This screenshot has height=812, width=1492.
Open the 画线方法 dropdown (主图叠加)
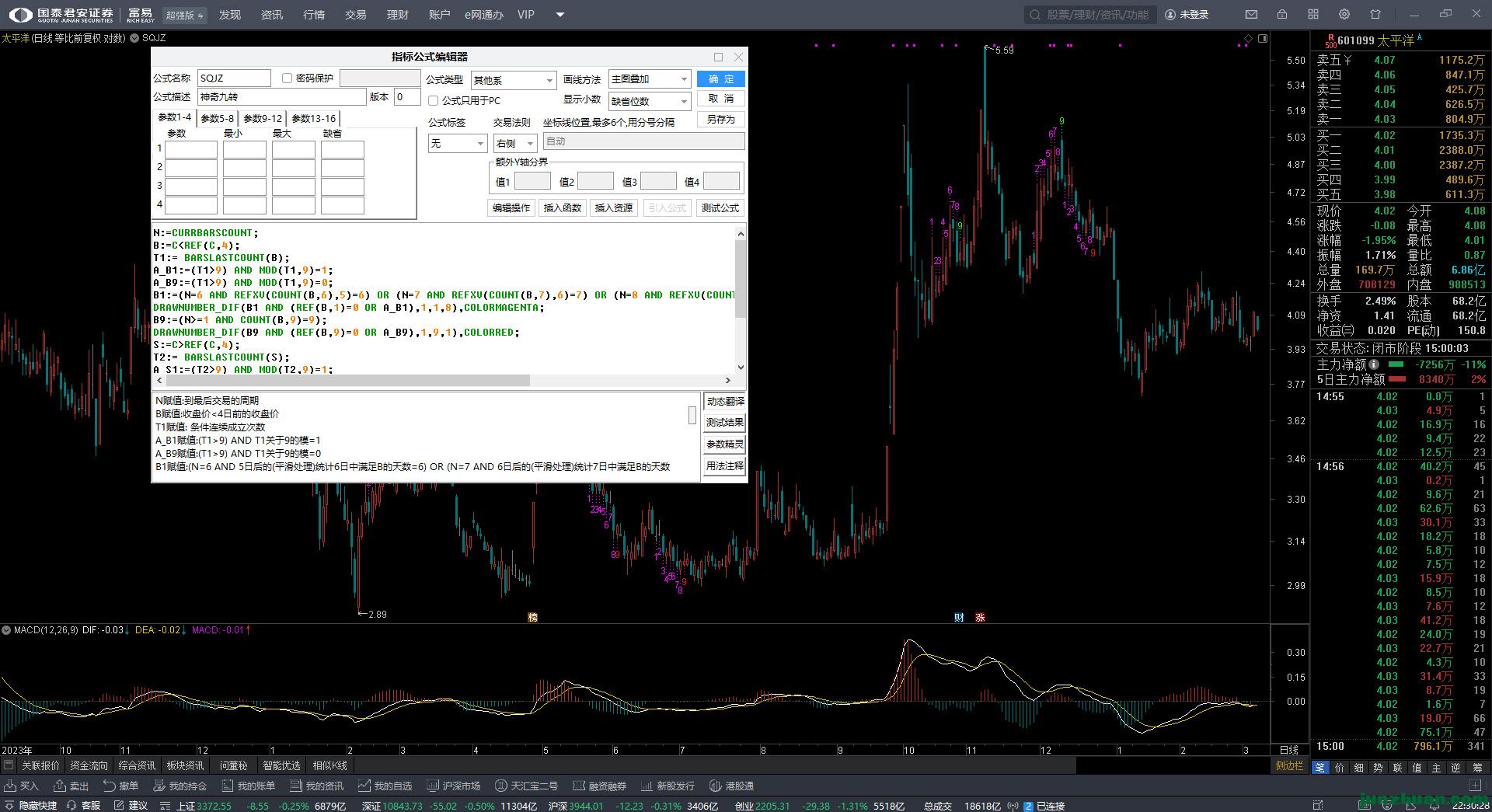[650, 79]
